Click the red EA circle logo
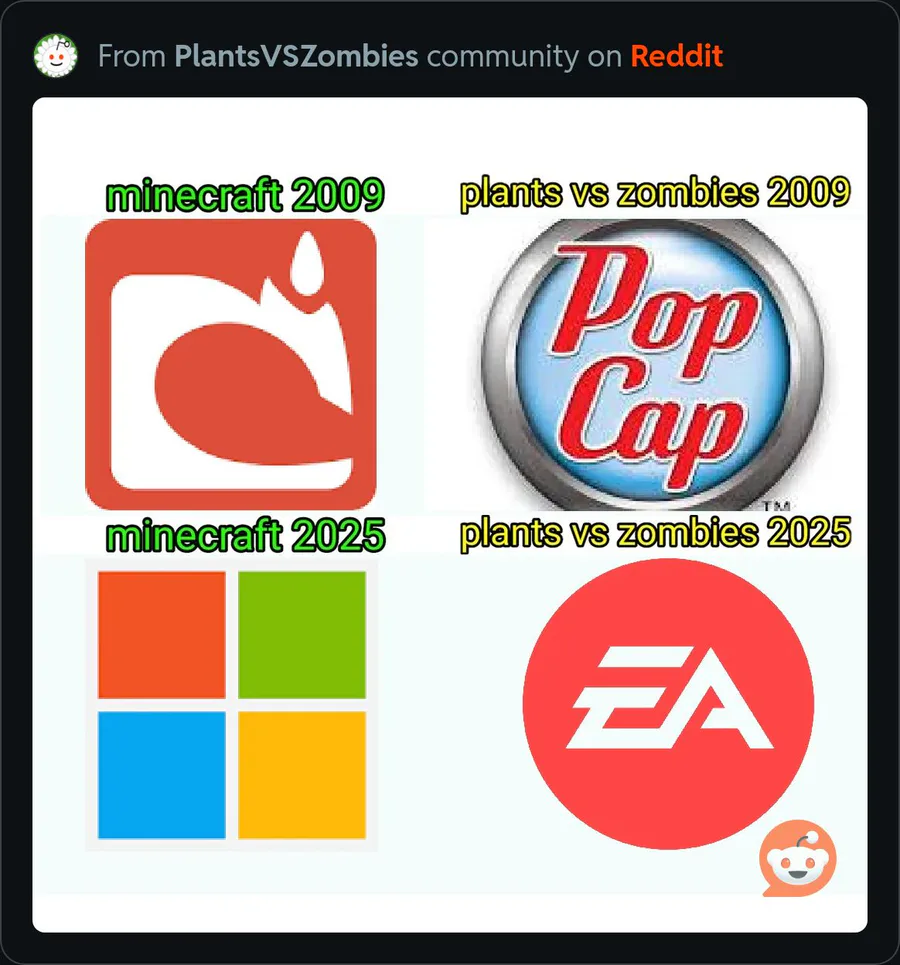 tap(668, 704)
